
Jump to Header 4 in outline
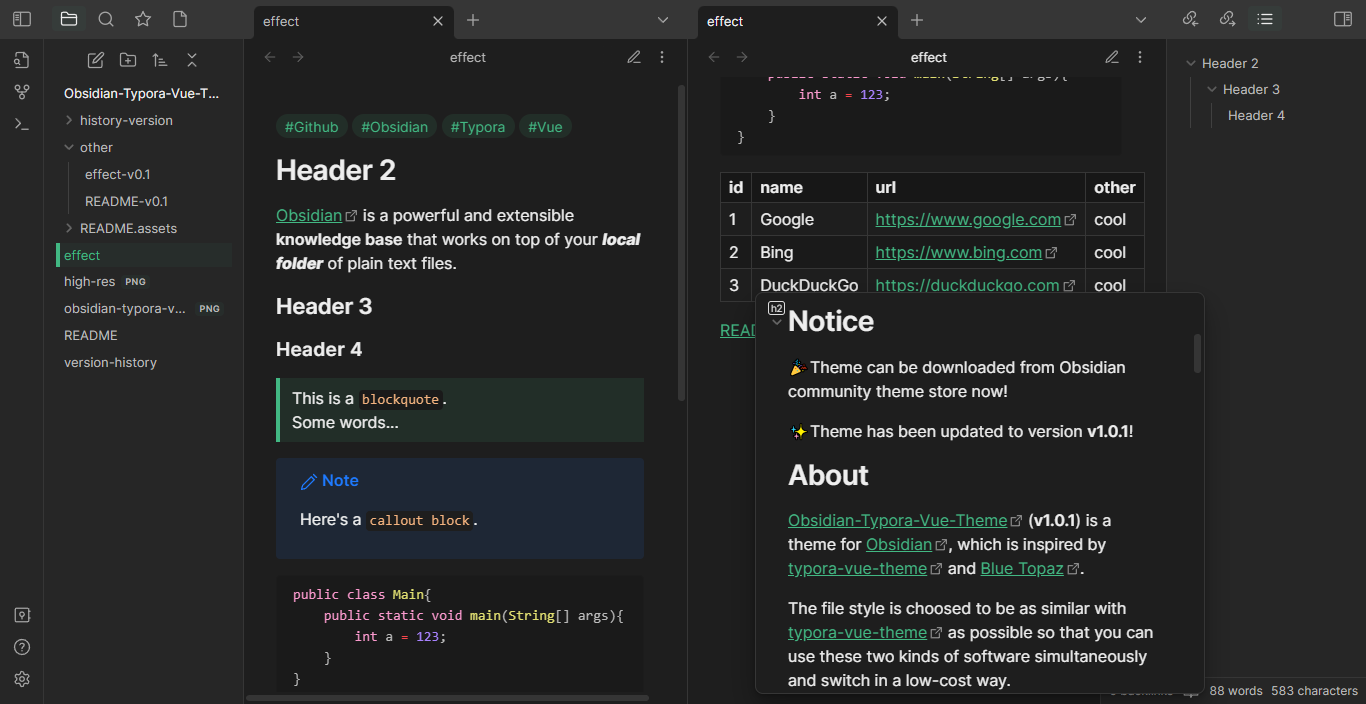[1256, 115]
